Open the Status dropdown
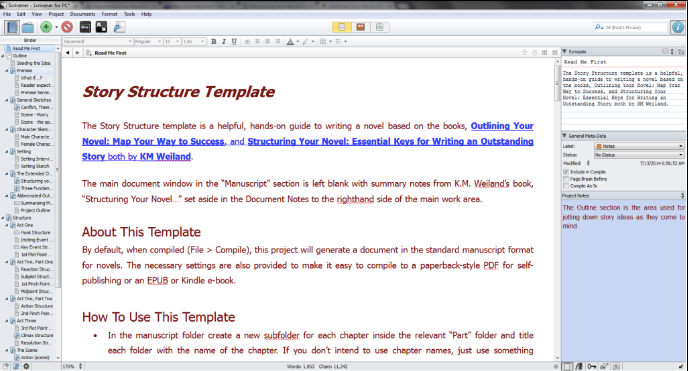Viewport: 688px width, 371px height. pos(639,155)
